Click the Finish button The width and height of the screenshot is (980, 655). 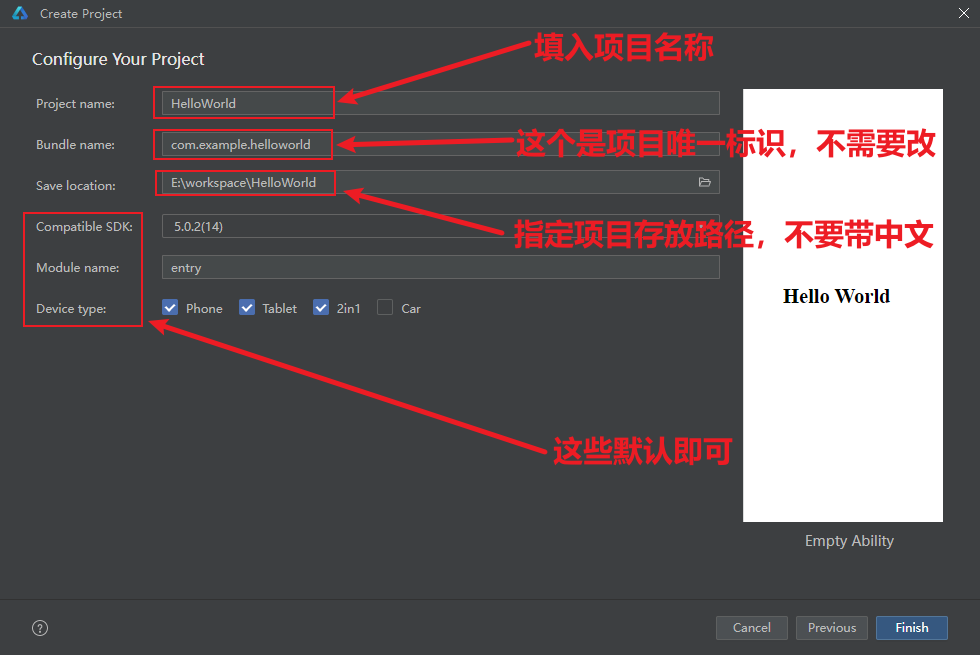pos(912,628)
